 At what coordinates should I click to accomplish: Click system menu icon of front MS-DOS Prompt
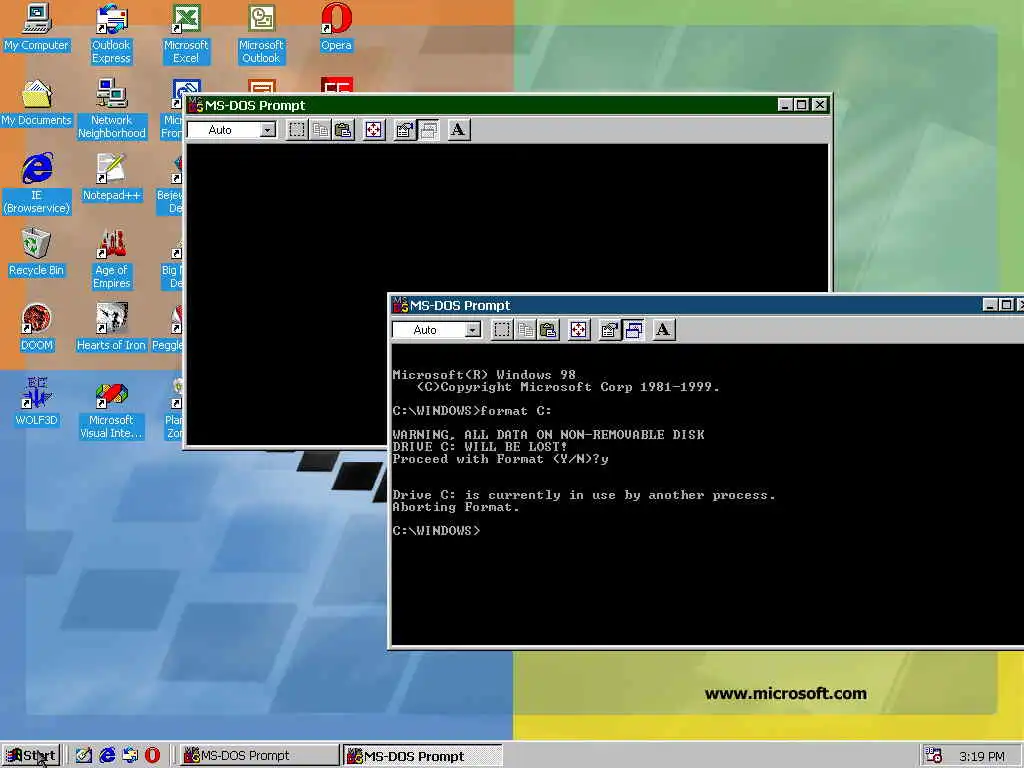[x=400, y=305]
